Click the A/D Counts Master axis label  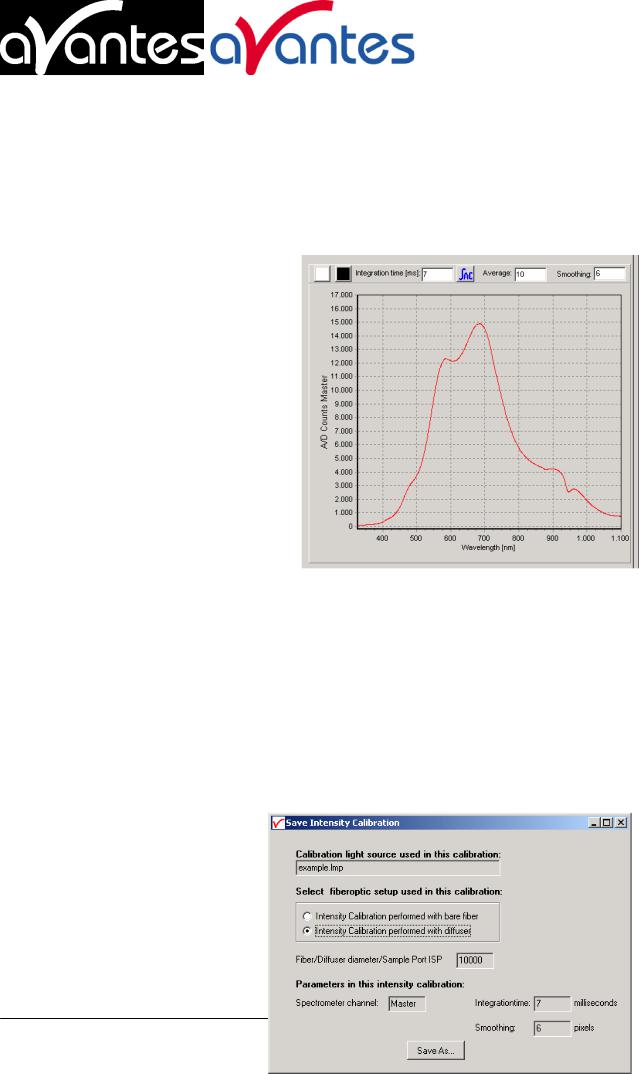click(324, 412)
